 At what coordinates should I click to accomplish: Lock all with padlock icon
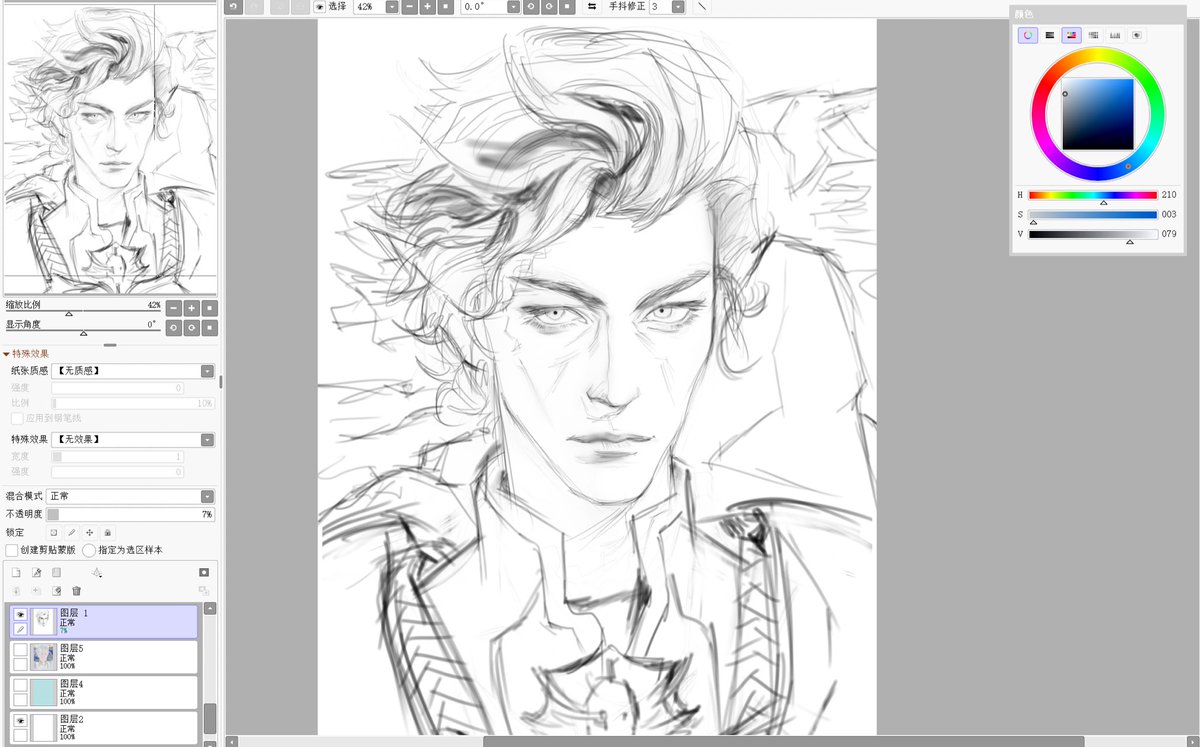tap(108, 533)
